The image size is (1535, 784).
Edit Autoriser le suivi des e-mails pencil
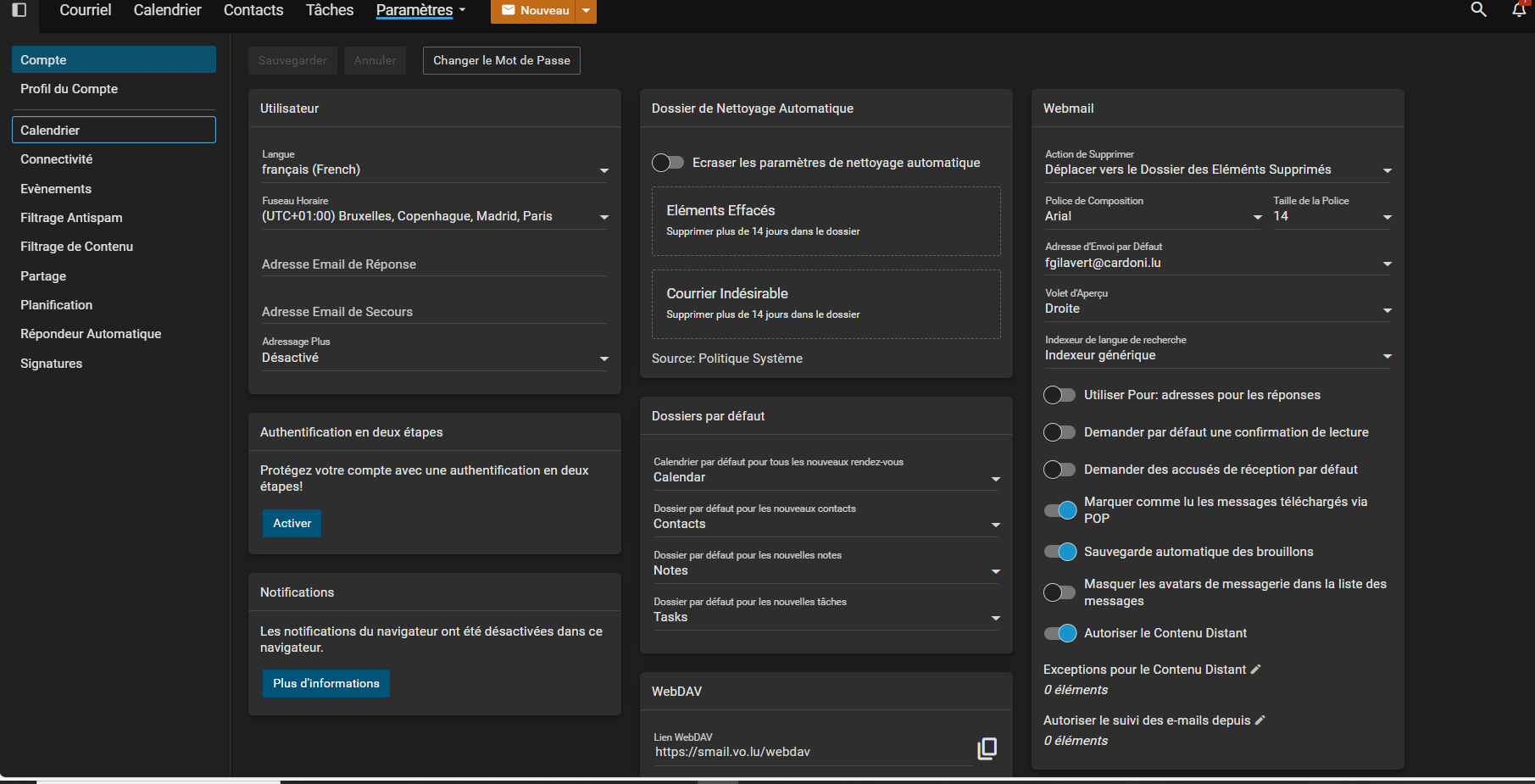coord(1260,720)
